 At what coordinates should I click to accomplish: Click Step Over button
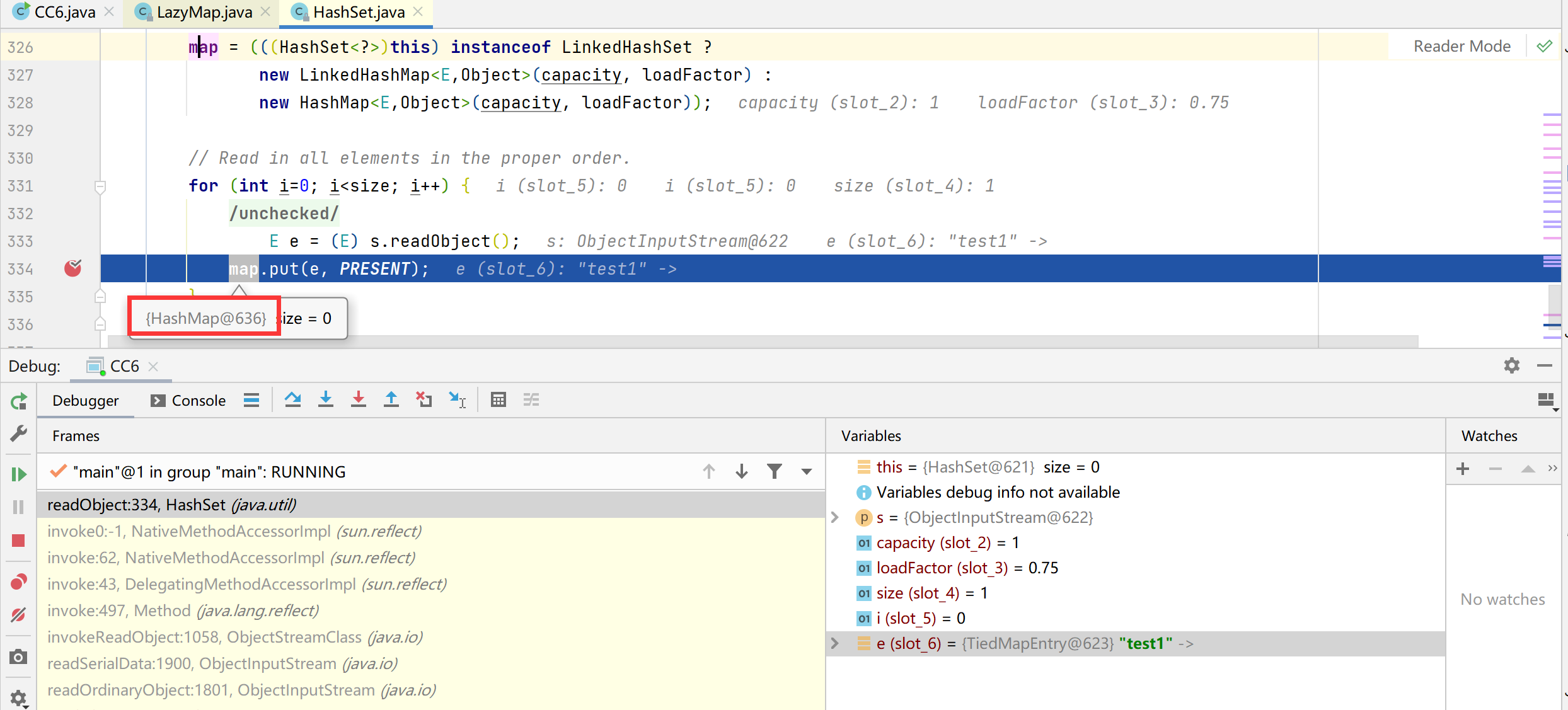click(x=292, y=400)
